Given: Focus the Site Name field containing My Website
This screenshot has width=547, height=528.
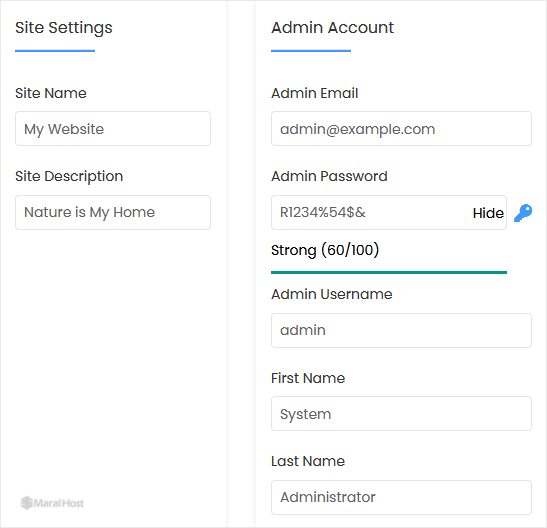Looking at the screenshot, I should coord(113,129).
